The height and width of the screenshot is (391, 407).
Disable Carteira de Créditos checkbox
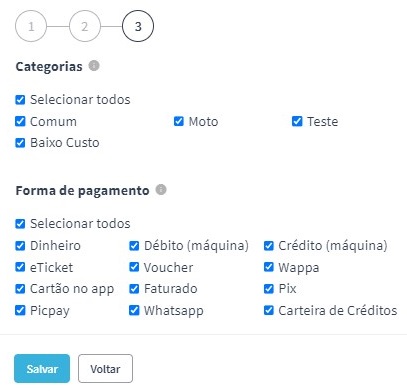(269, 310)
